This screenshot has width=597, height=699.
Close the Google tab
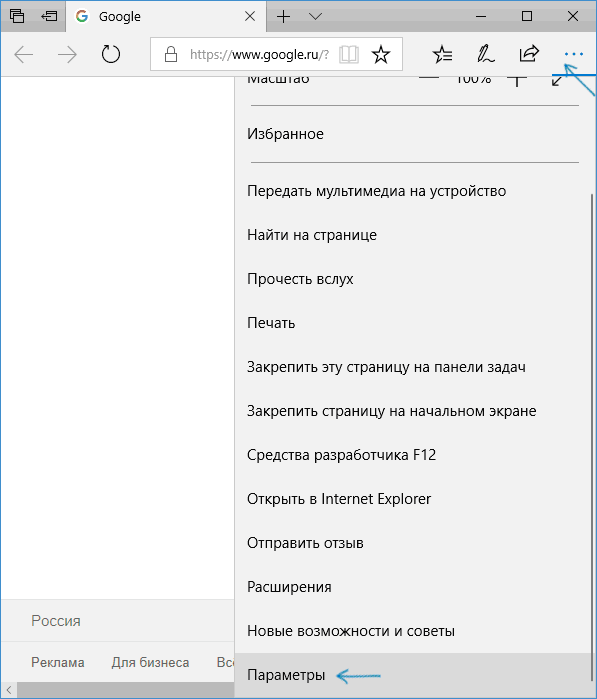pyautogui.click(x=250, y=16)
